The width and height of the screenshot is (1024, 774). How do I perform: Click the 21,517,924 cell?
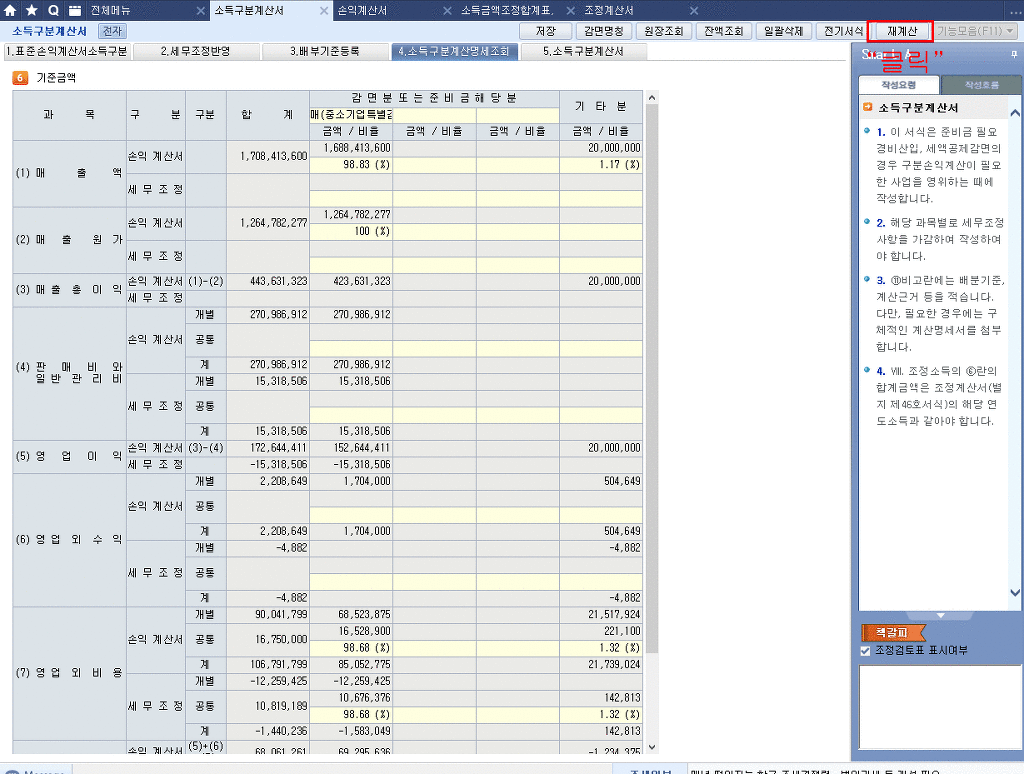pos(601,615)
